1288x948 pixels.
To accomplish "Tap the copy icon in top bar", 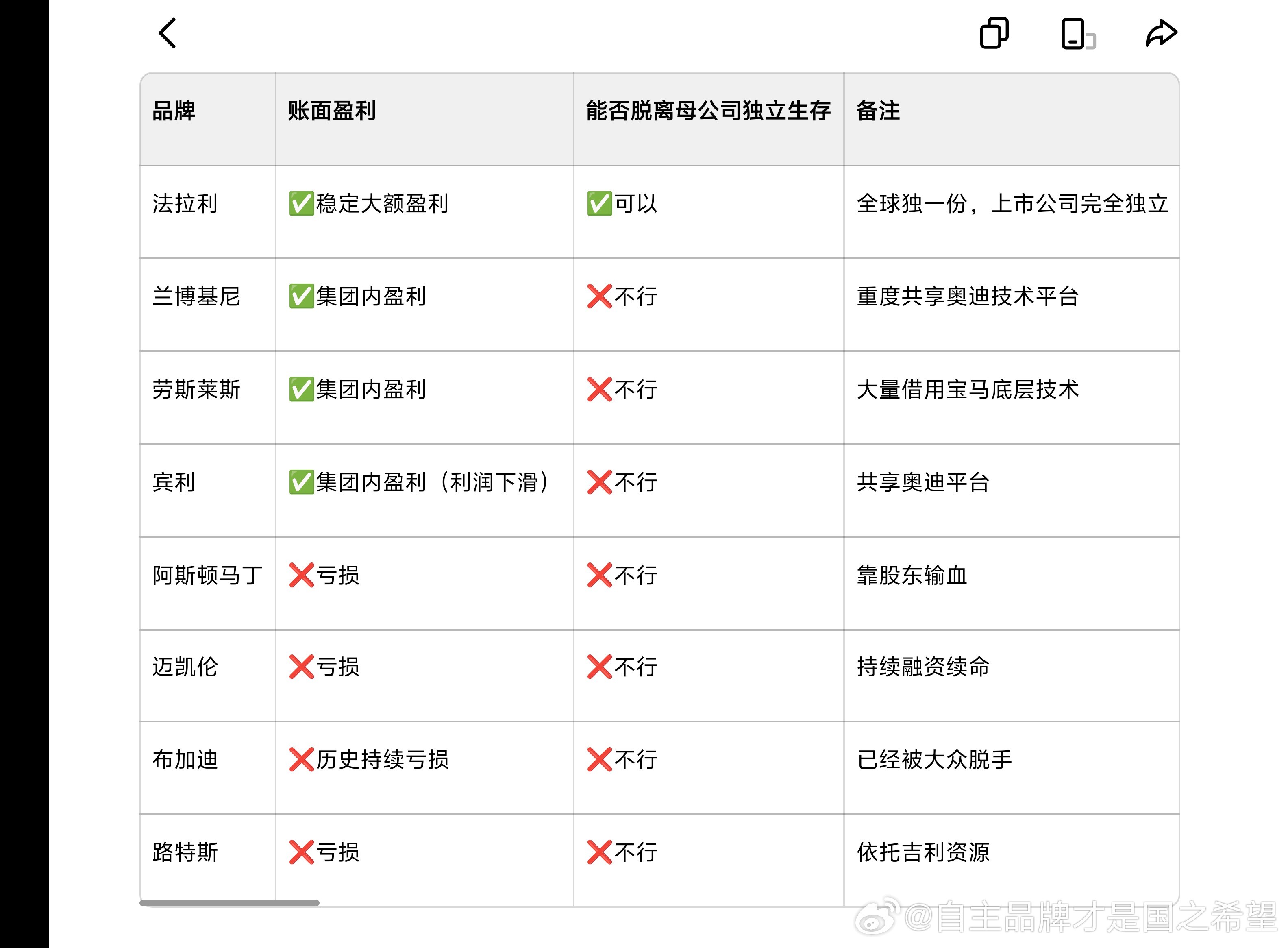I will (994, 33).
